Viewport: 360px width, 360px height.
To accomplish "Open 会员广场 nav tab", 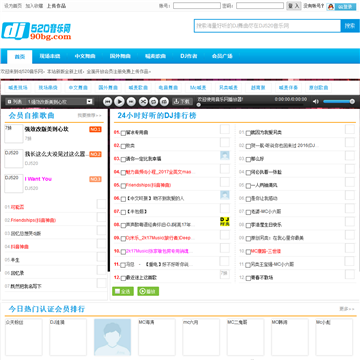I will (x=222, y=56).
